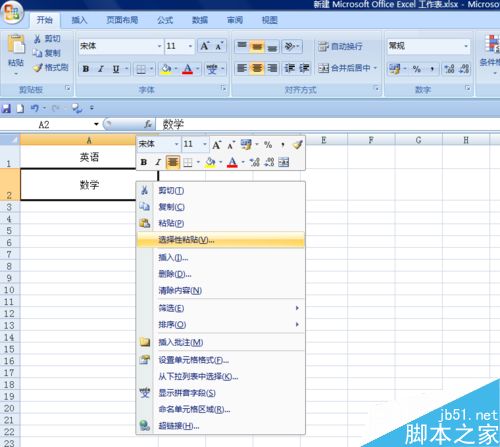Increase font size in the ribbon

tap(205, 46)
